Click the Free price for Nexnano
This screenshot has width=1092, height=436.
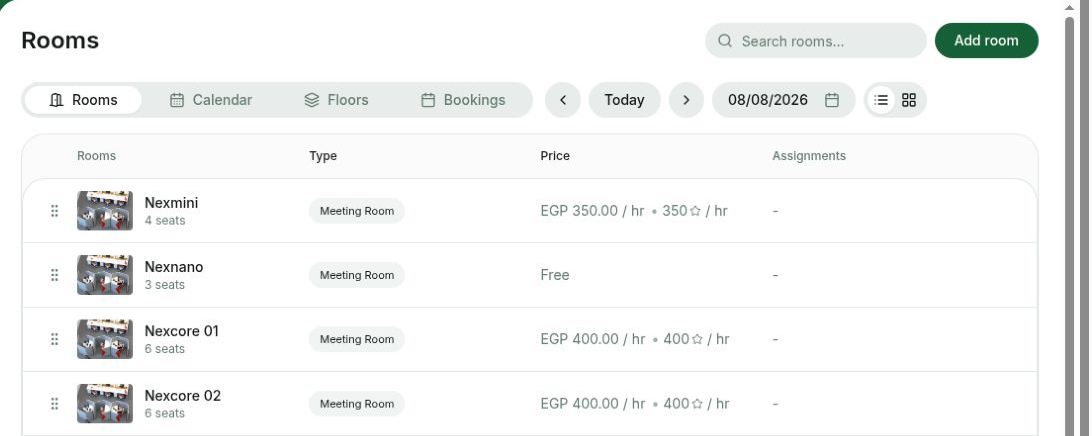555,275
